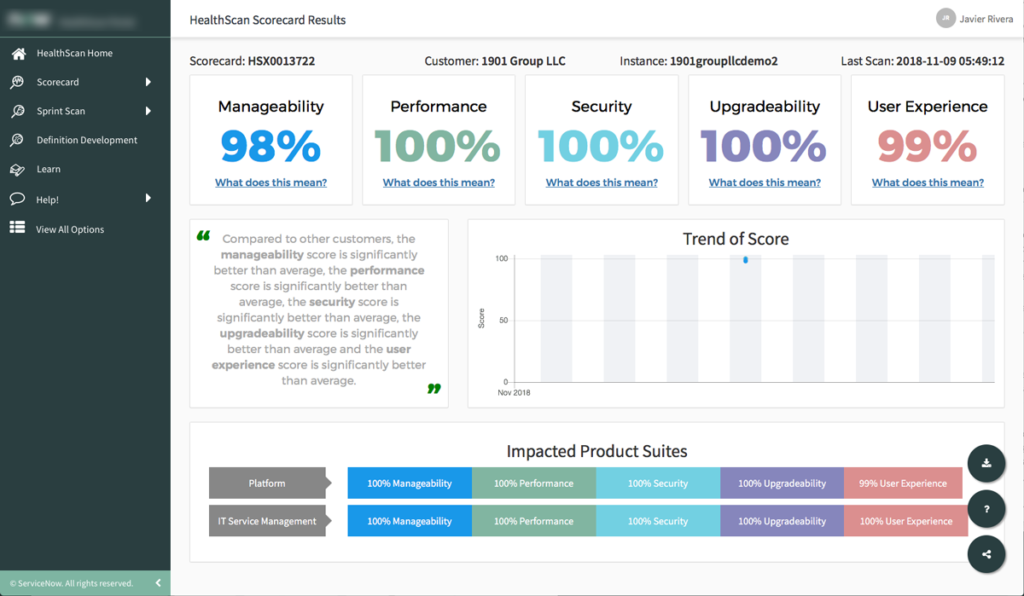Click the ServiceNow All rights reserved footer
The height and width of the screenshot is (596, 1024).
click(71, 584)
